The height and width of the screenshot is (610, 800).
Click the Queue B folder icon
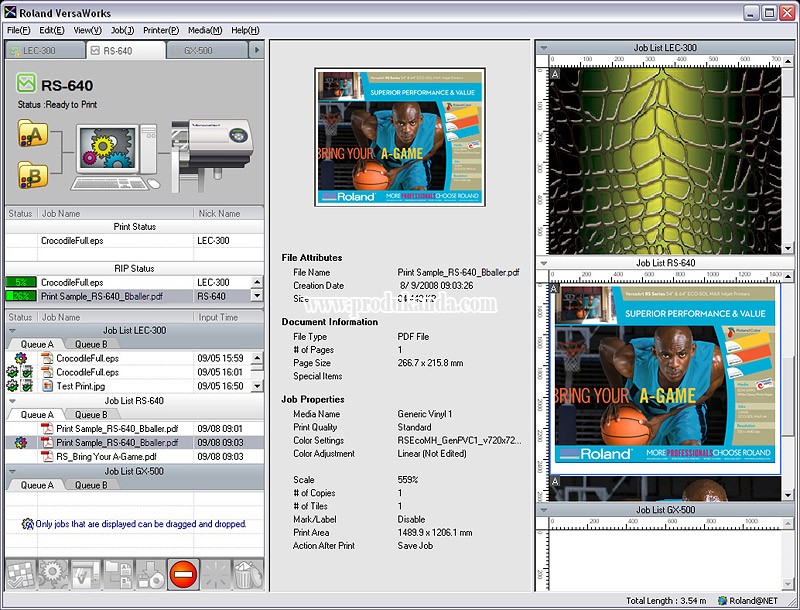[x=32, y=176]
